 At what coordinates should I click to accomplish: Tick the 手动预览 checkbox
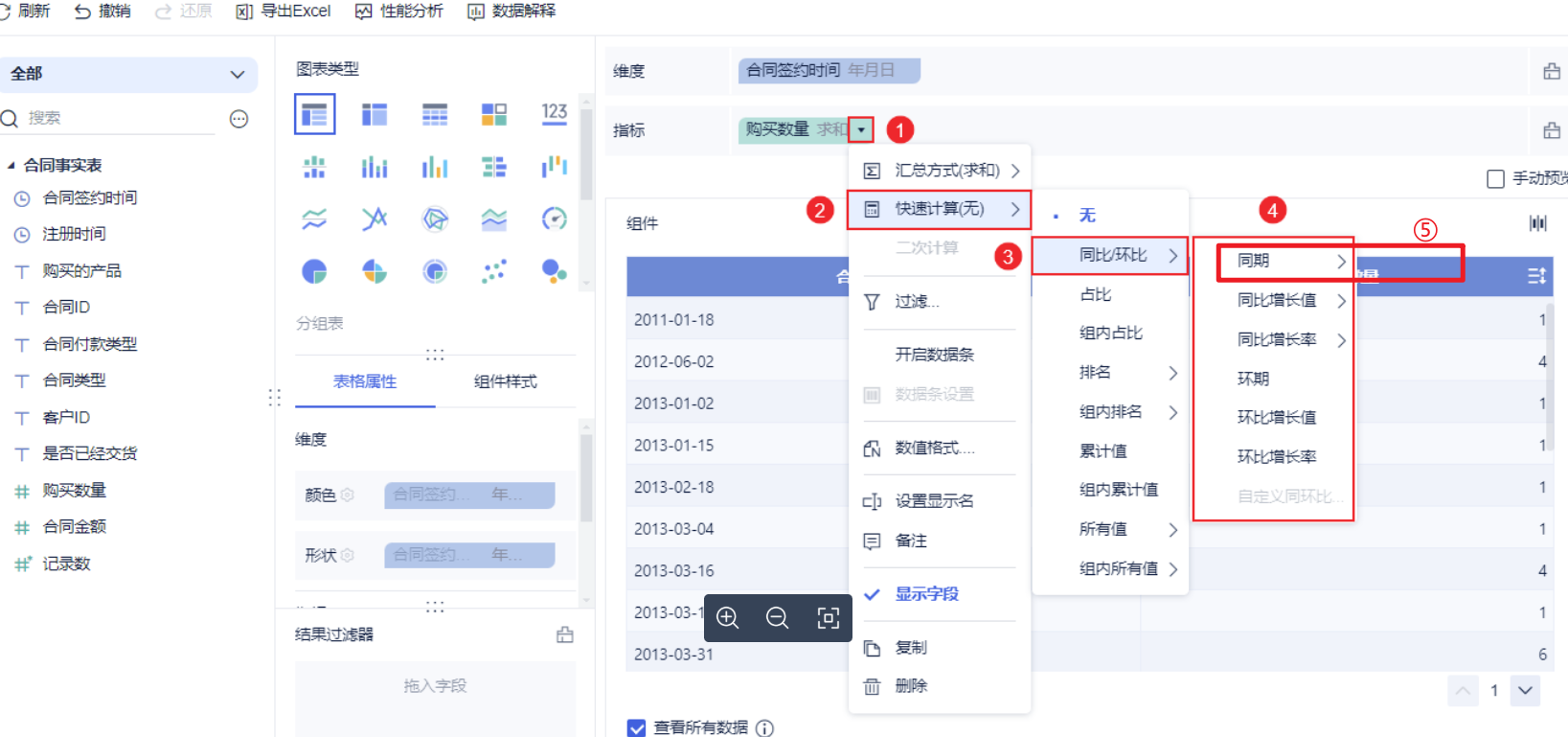(1495, 179)
